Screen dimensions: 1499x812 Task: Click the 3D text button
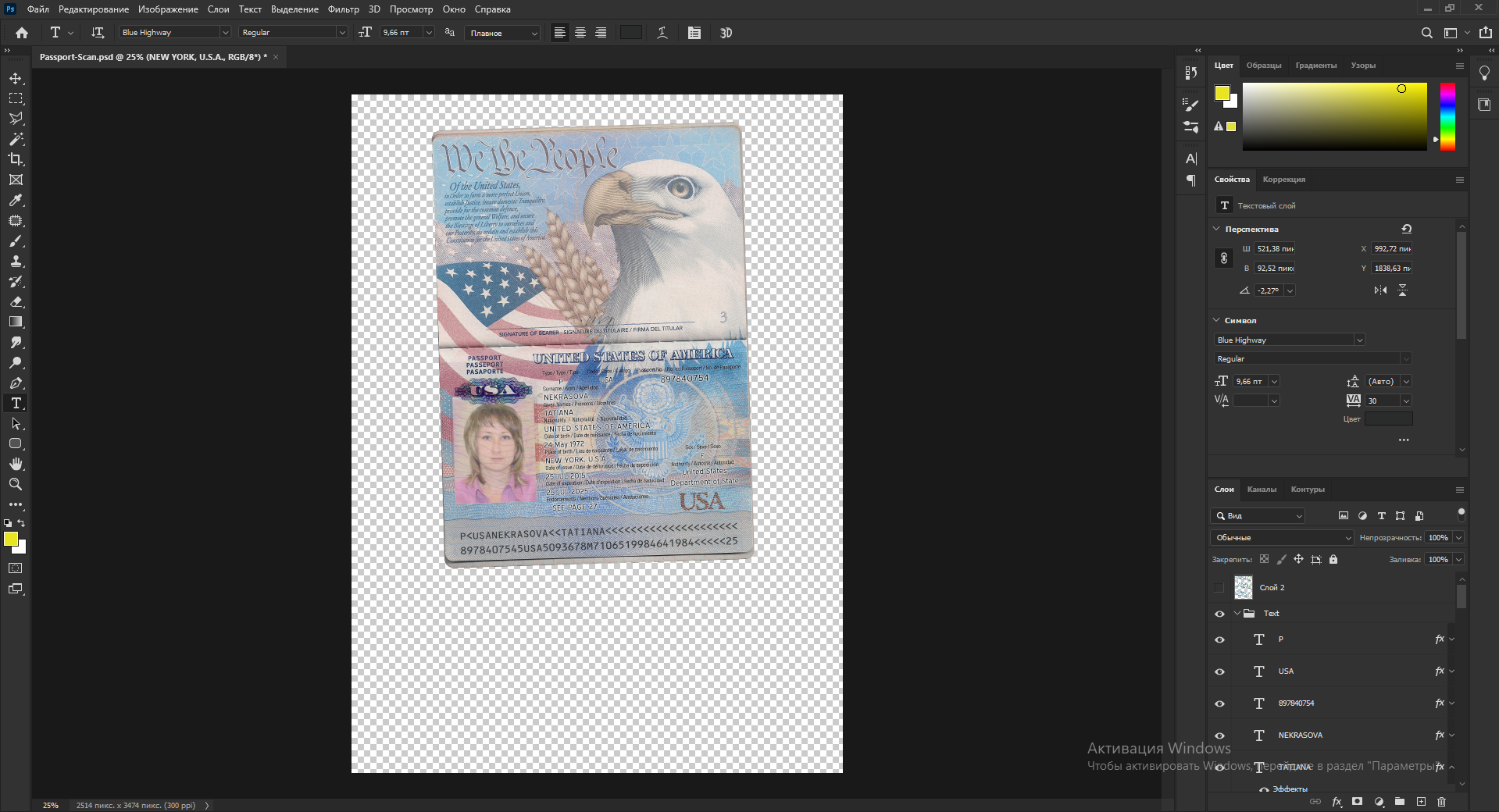pyautogui.click(x=726, y=33)
